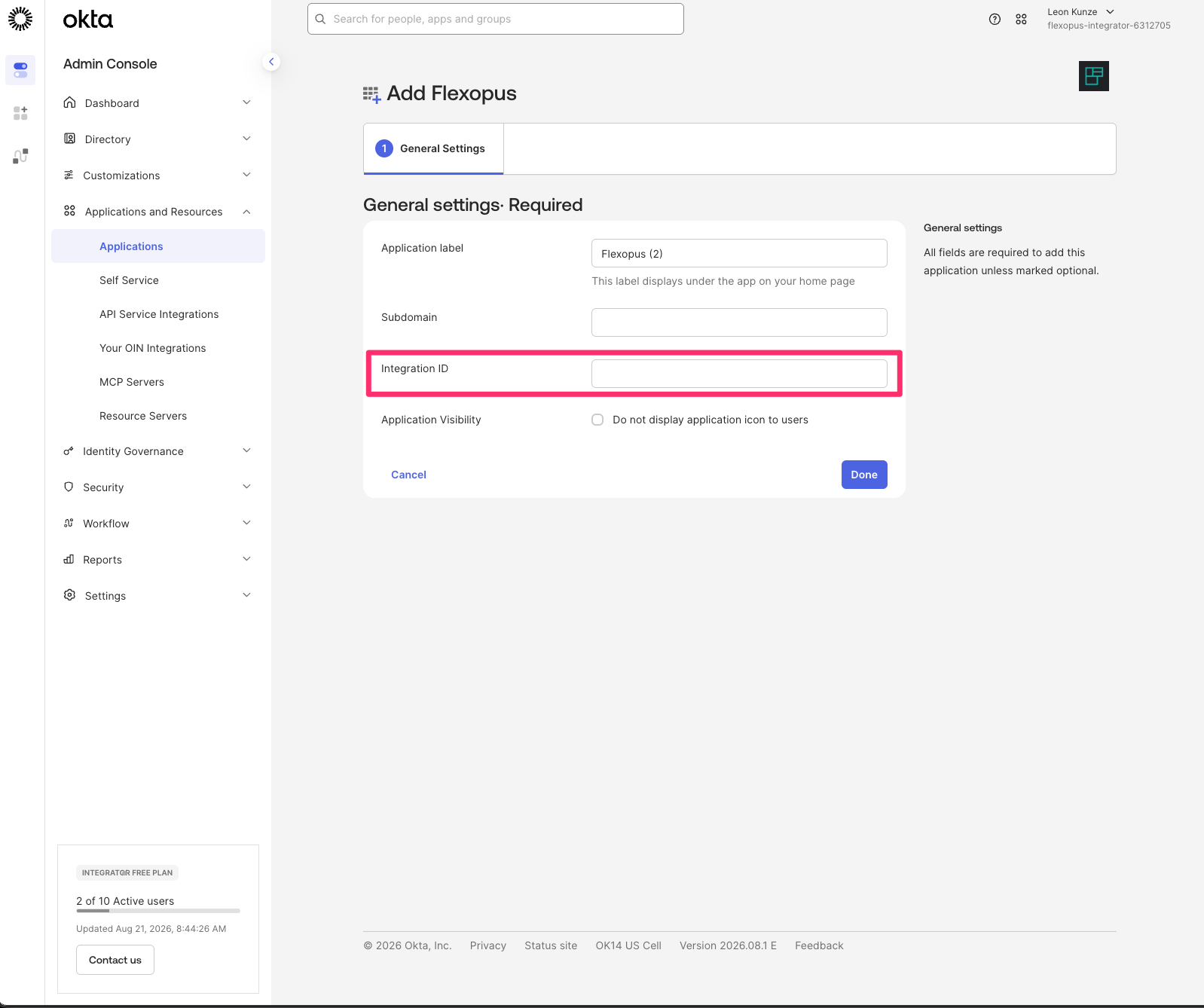Open the help question mark icon
This screenshot has width=1204, height=1008.
coord(995,20)
